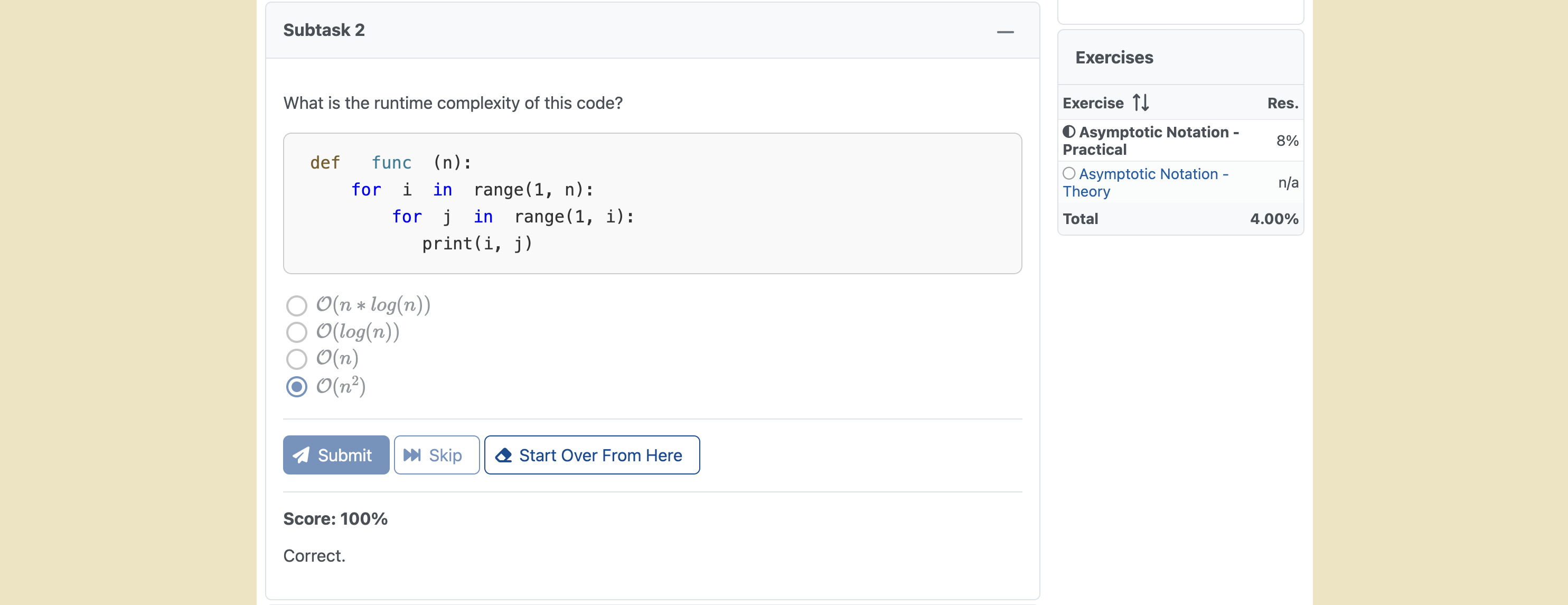The image size is (1568, 605).
Task: Click the Score: 100% text
Action: click(x=335, y=518)
